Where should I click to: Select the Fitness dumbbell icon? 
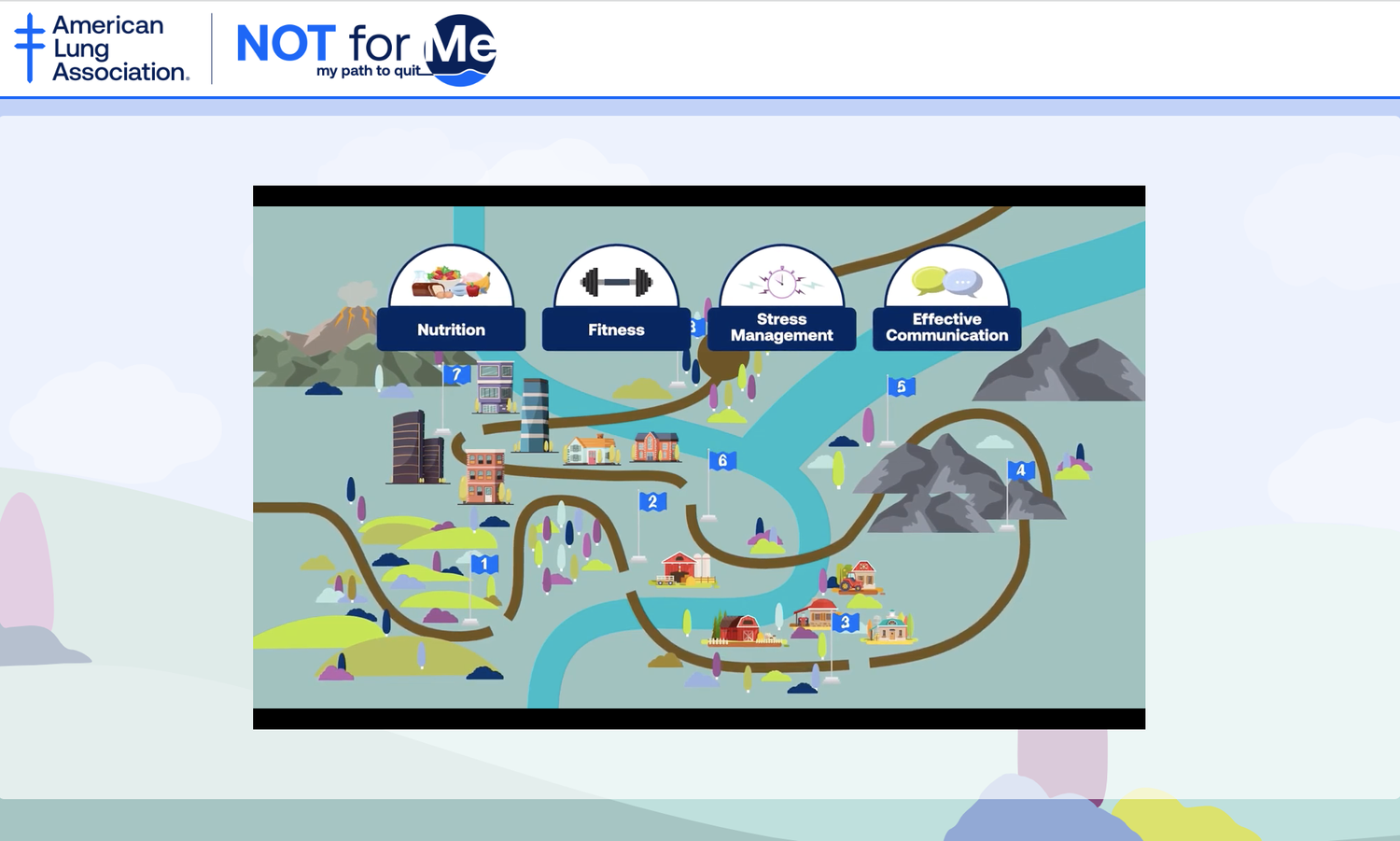coord(616,281)
